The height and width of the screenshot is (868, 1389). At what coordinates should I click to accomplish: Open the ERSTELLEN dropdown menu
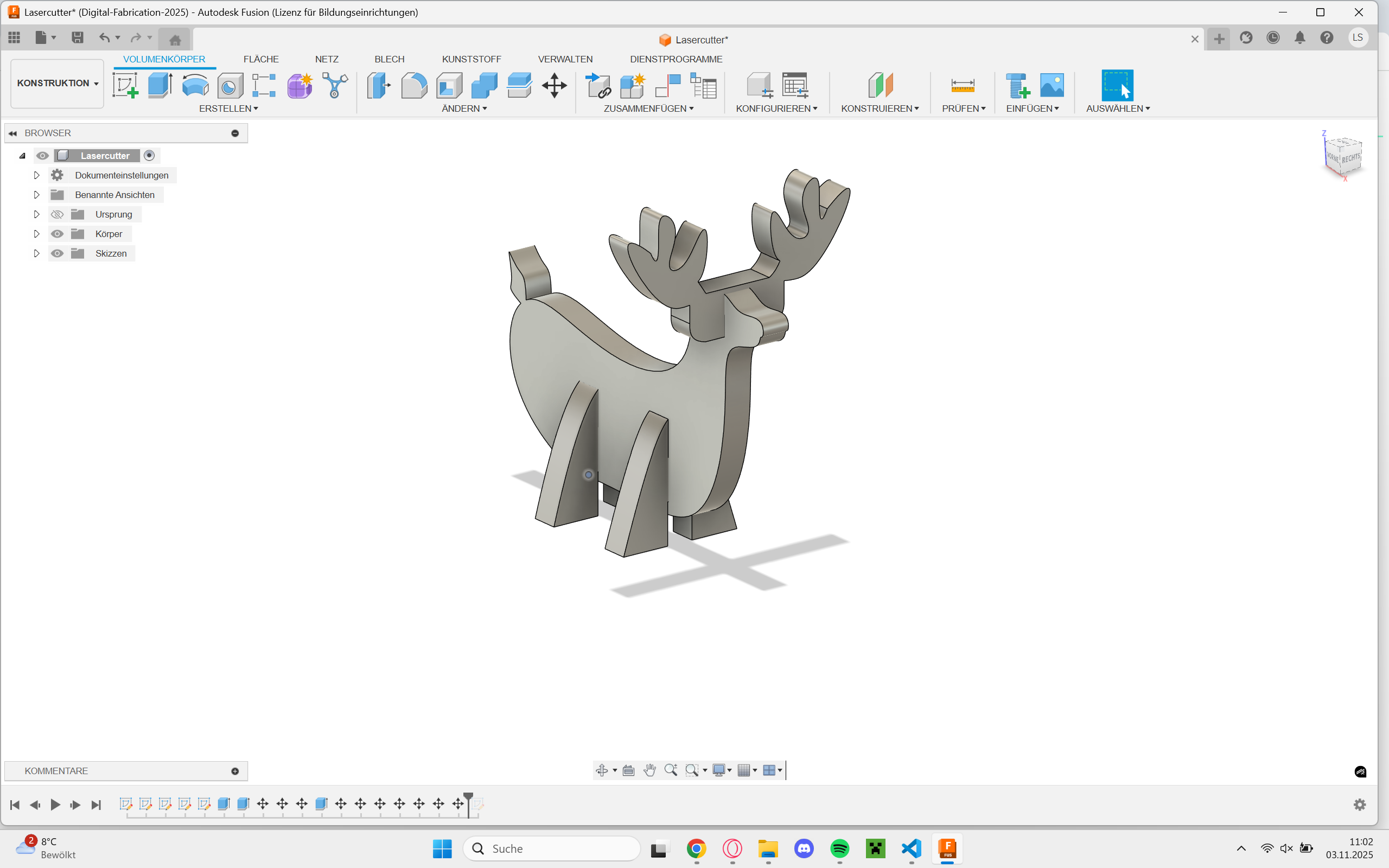(228, 108)
